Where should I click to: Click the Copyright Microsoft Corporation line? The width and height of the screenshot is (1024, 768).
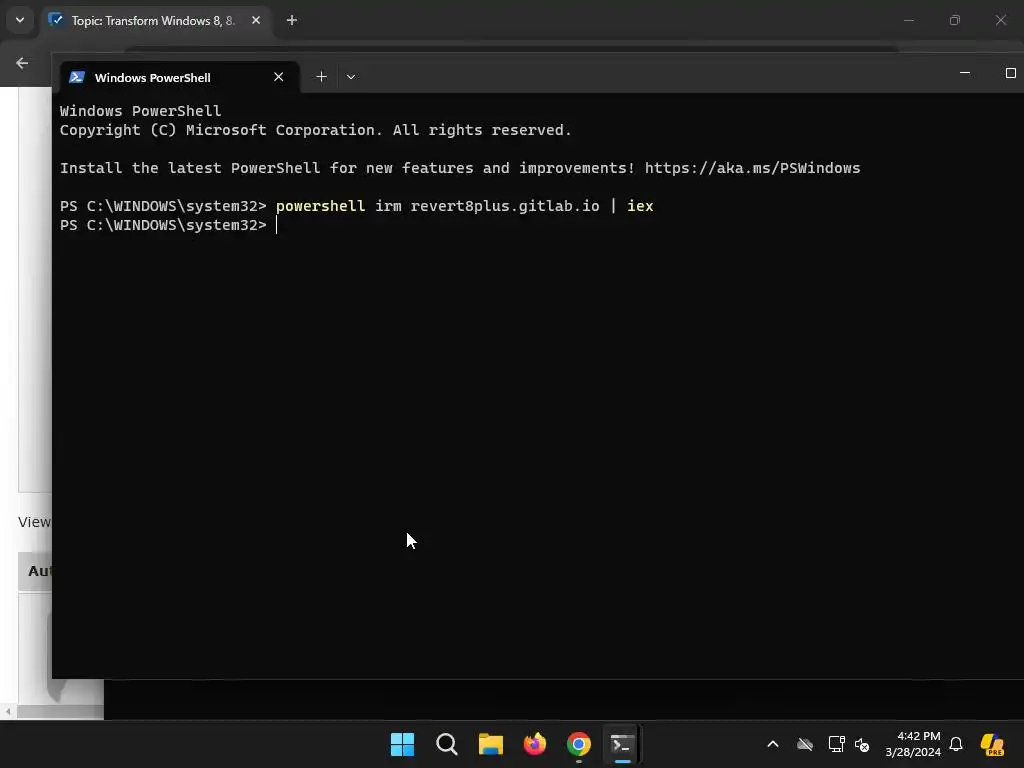click(315, 130)
